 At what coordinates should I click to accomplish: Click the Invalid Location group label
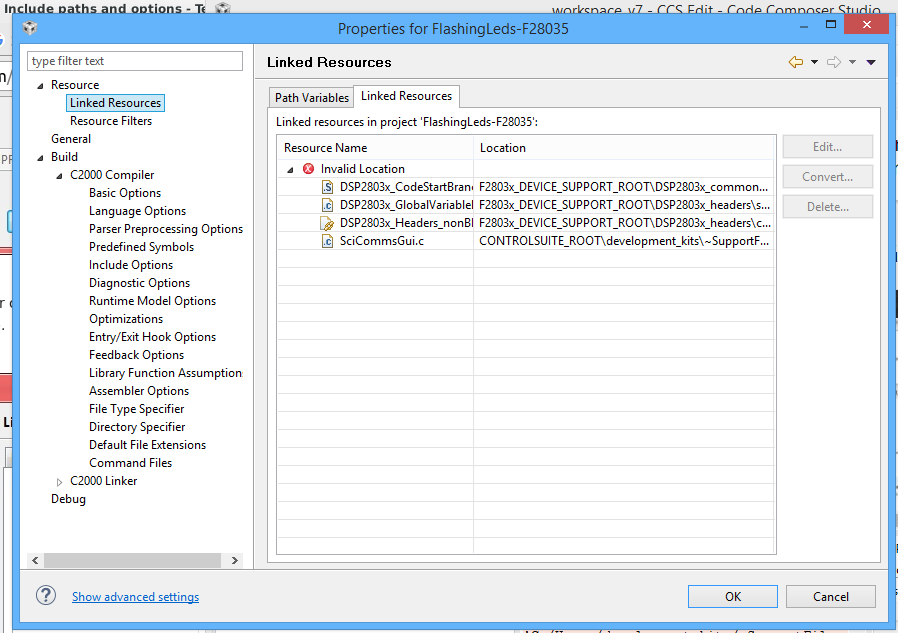(x=363, y=169)
